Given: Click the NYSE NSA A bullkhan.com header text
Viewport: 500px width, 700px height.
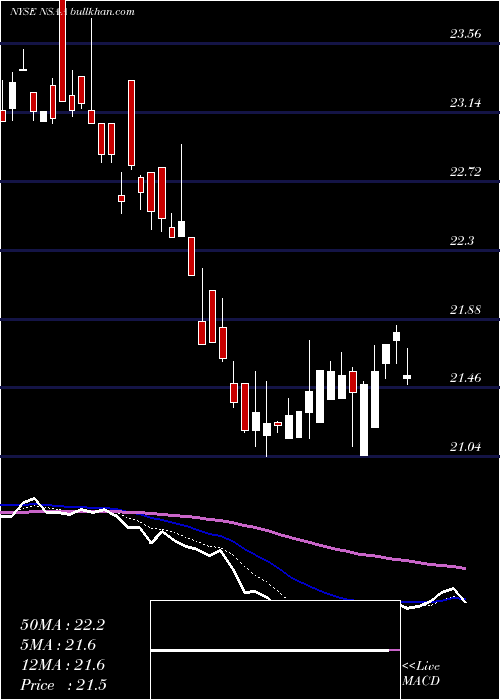Looking at the screenshot, I should 72,12.
